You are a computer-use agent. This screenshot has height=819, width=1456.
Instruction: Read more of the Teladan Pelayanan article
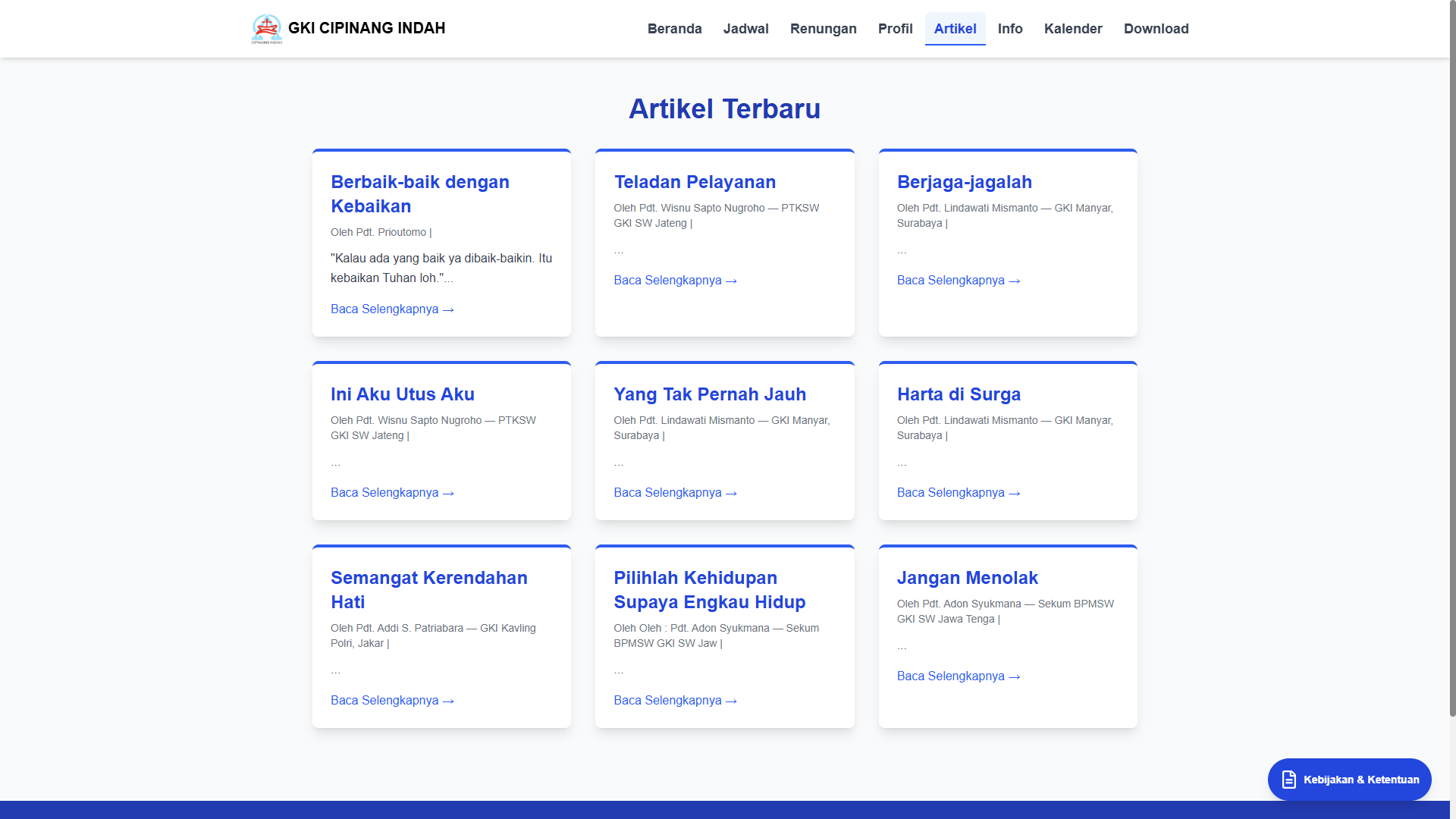pyautogui.click(x=675, y=281)
